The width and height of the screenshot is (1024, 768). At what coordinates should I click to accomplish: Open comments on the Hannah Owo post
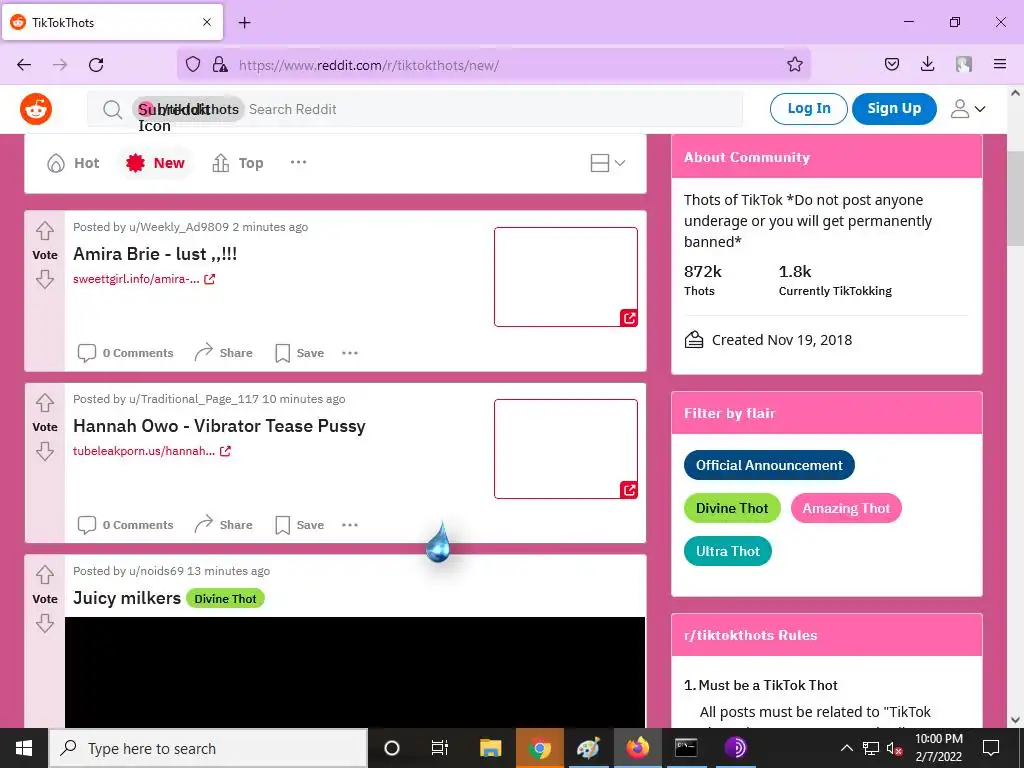[x=125, y=524]
